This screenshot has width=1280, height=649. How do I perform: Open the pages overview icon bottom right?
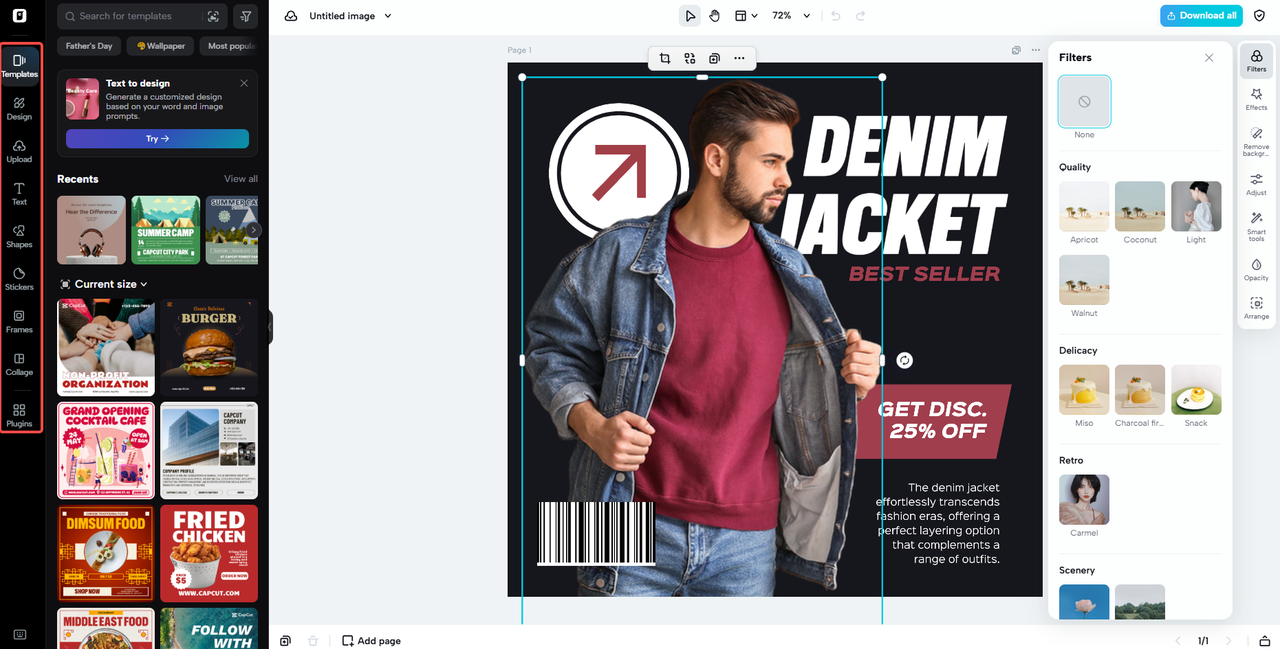point(1264,641)
